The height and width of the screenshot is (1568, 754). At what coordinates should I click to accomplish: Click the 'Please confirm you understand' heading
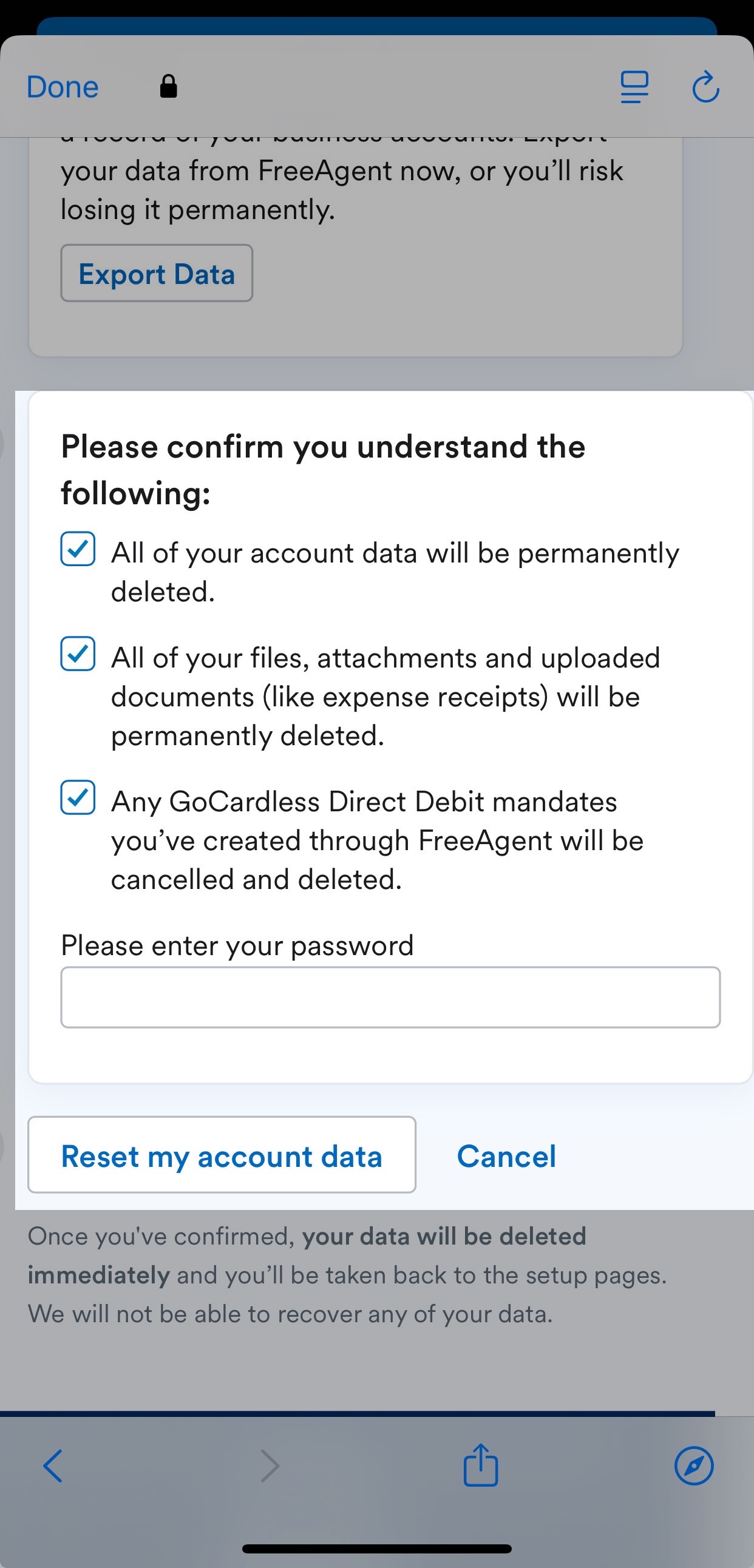click(x=323, y=469)
